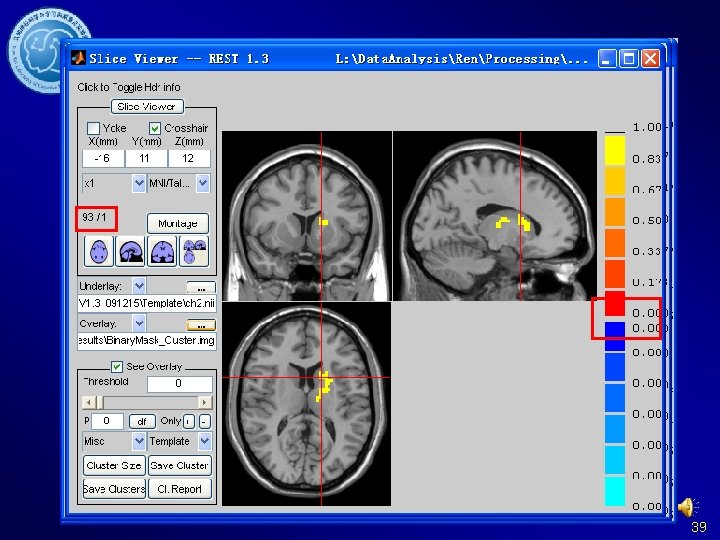This screenshot has width=720, height=540.
Task: Select the transverse (axial) brain view icon
Action: pos(100,251)
